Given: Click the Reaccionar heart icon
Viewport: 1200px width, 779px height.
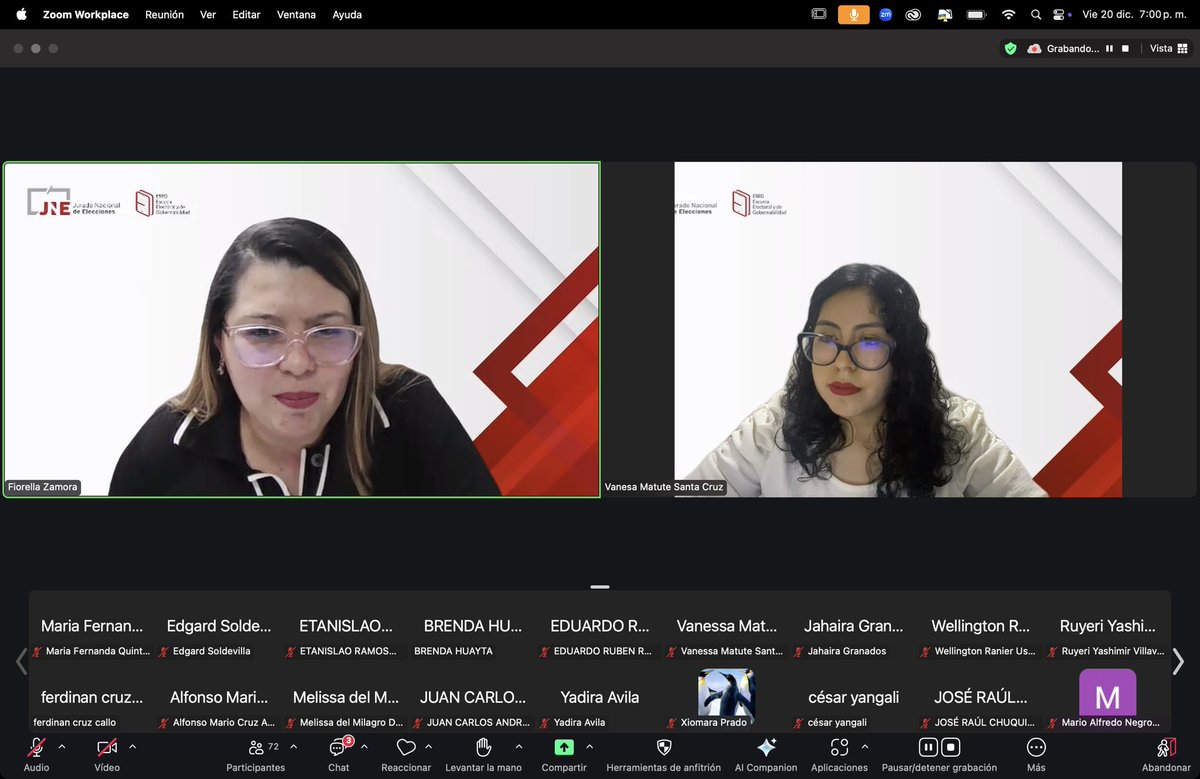Looking at the screenshot, I should [406, 748].
